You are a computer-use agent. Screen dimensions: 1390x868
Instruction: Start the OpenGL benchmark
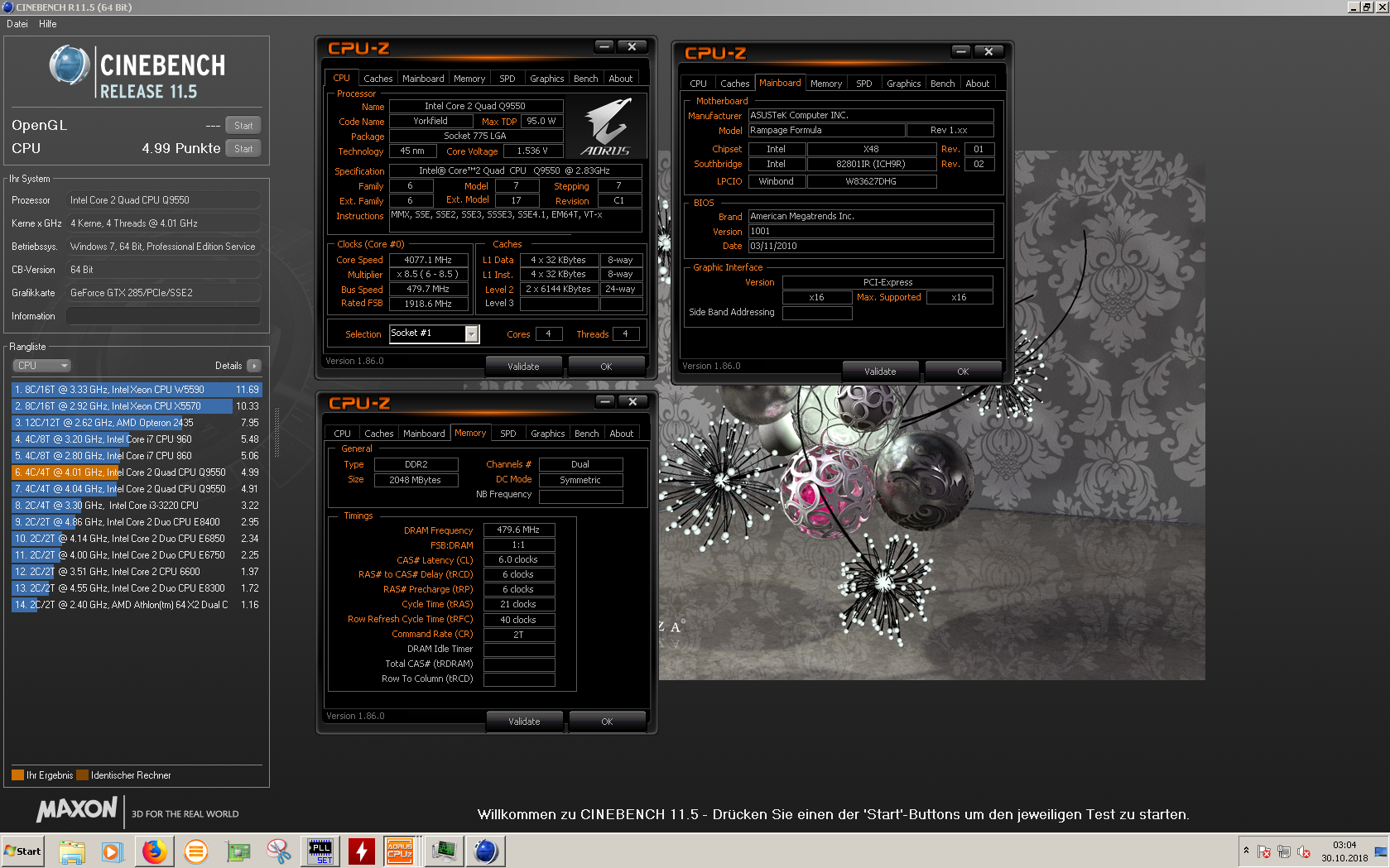pos(243,126)
